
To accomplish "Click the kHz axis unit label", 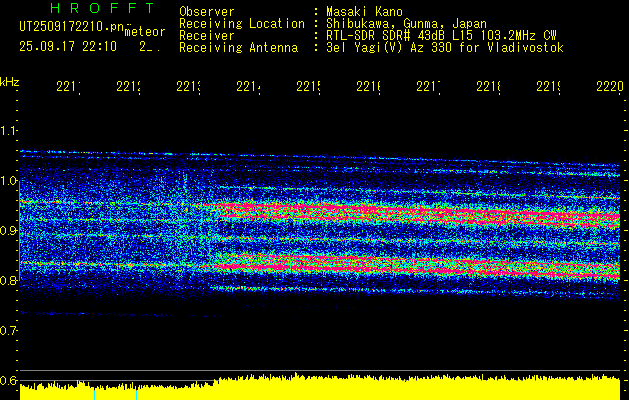I will coord(9,82).
